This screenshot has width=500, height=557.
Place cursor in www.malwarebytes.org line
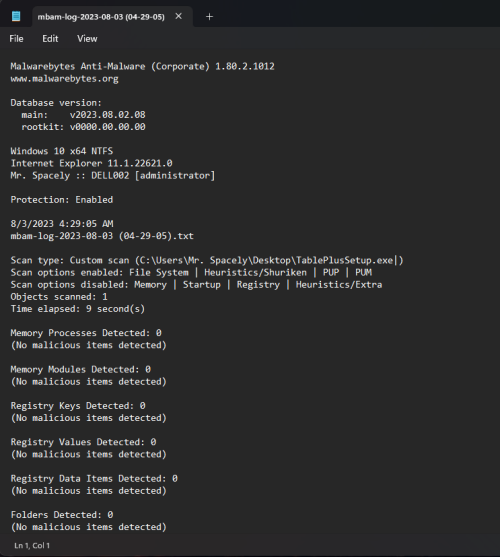click(x=64, y=79)
